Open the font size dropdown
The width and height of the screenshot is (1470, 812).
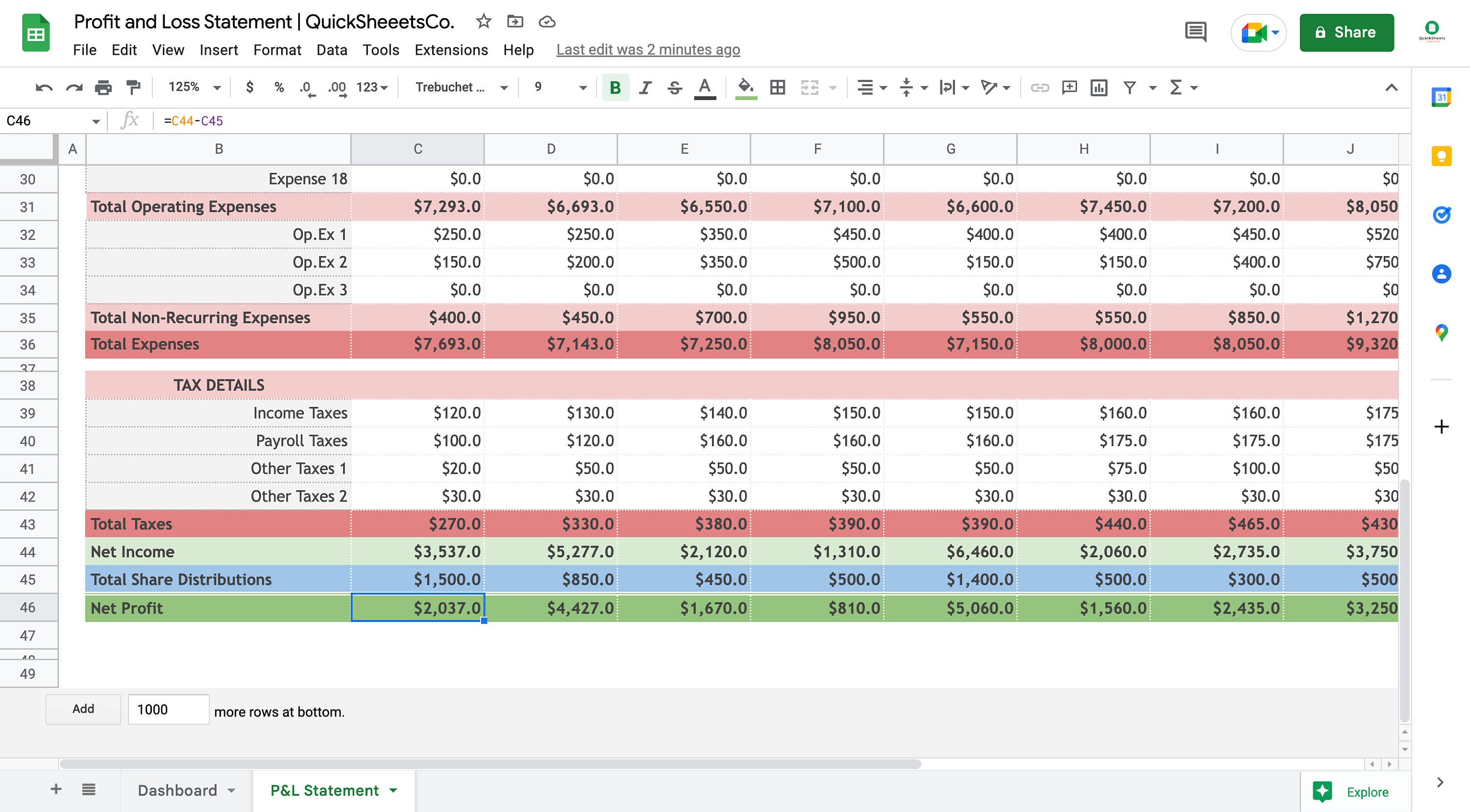556,87
